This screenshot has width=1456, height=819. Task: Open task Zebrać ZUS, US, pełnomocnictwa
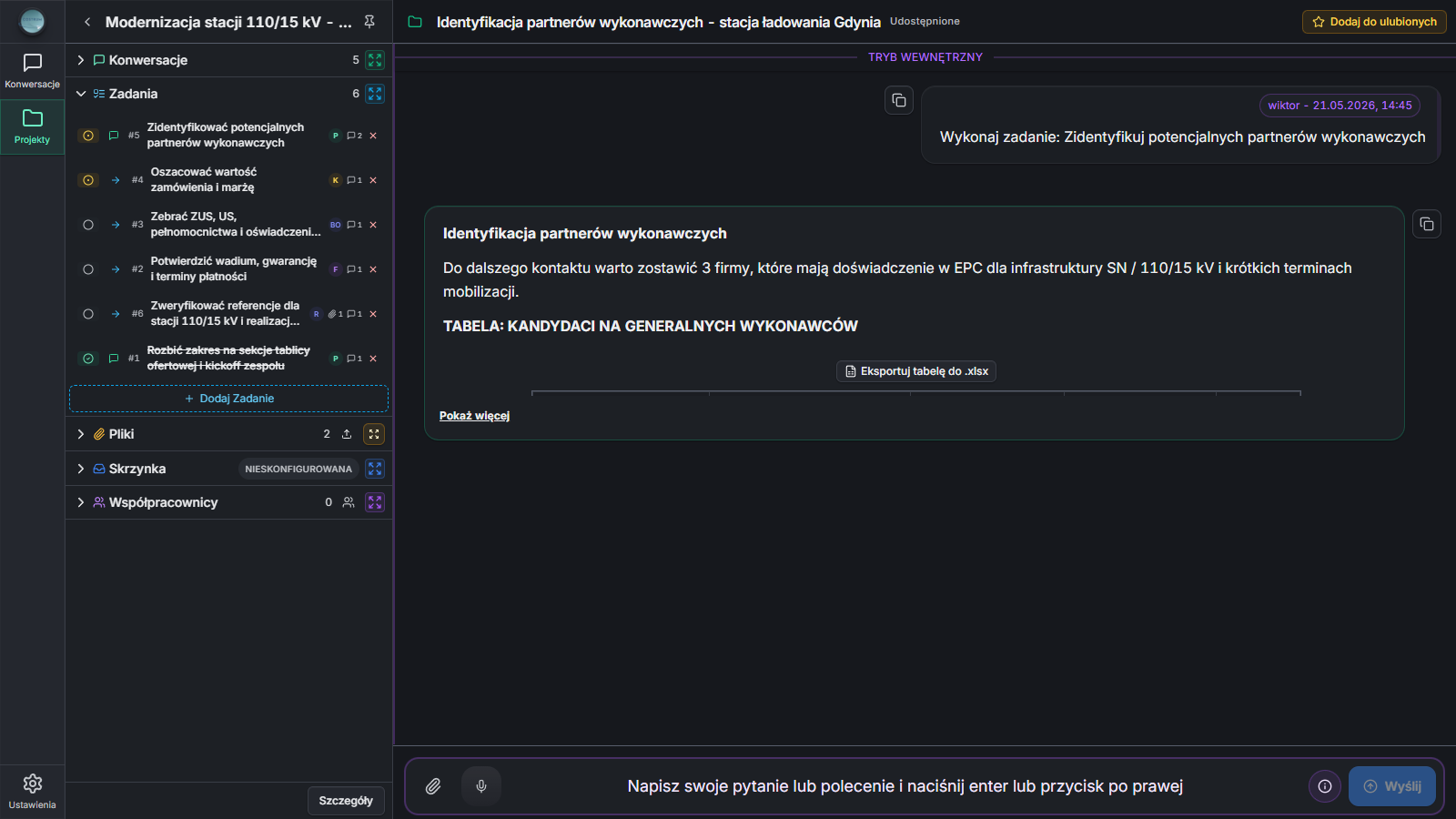235,225
